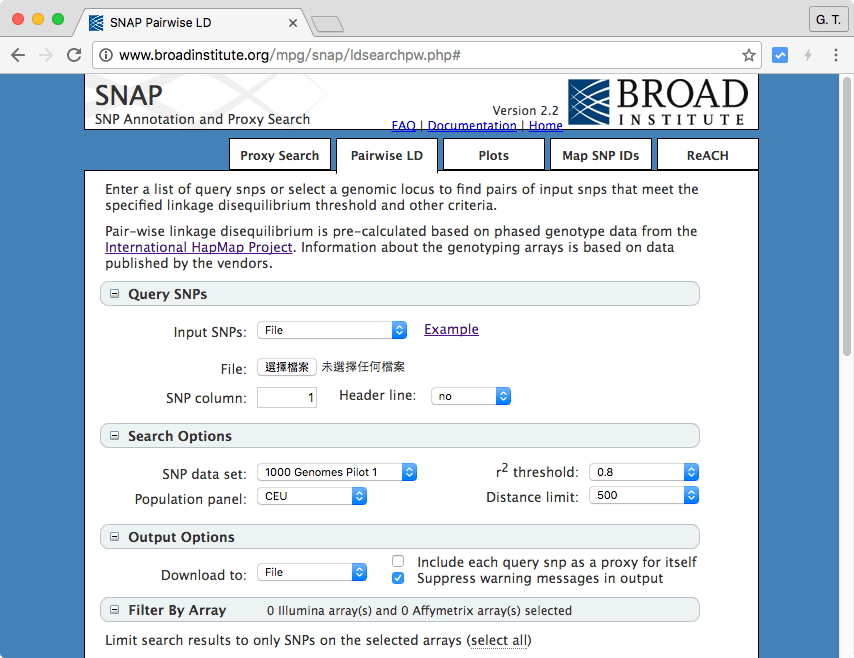Switch to the Proxy Search tab
Viewport: 854px width, 658px height.
tap(279, 156)
